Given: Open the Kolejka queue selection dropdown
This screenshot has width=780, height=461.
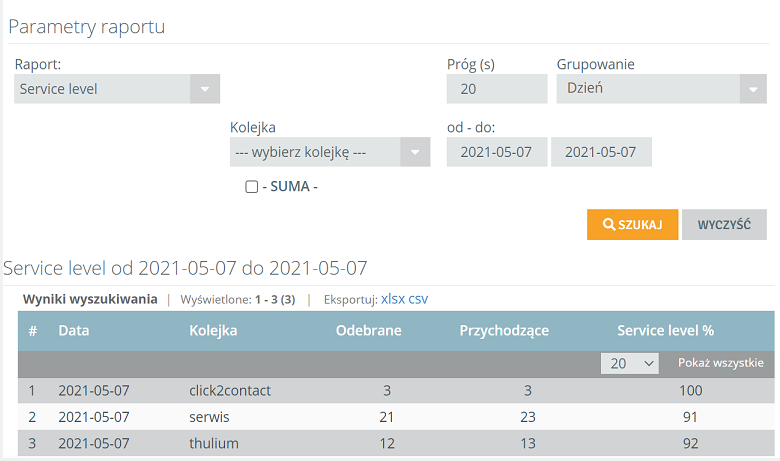Looking at the screenshot, I should 330,152.
